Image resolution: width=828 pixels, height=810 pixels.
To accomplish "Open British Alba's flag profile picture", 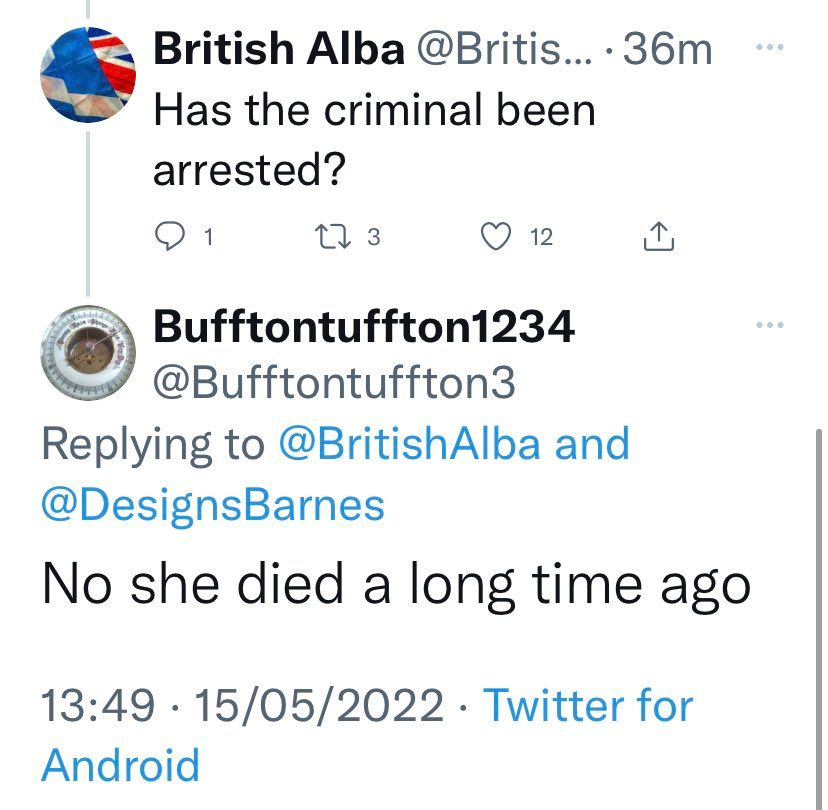I will coord(88,74).
